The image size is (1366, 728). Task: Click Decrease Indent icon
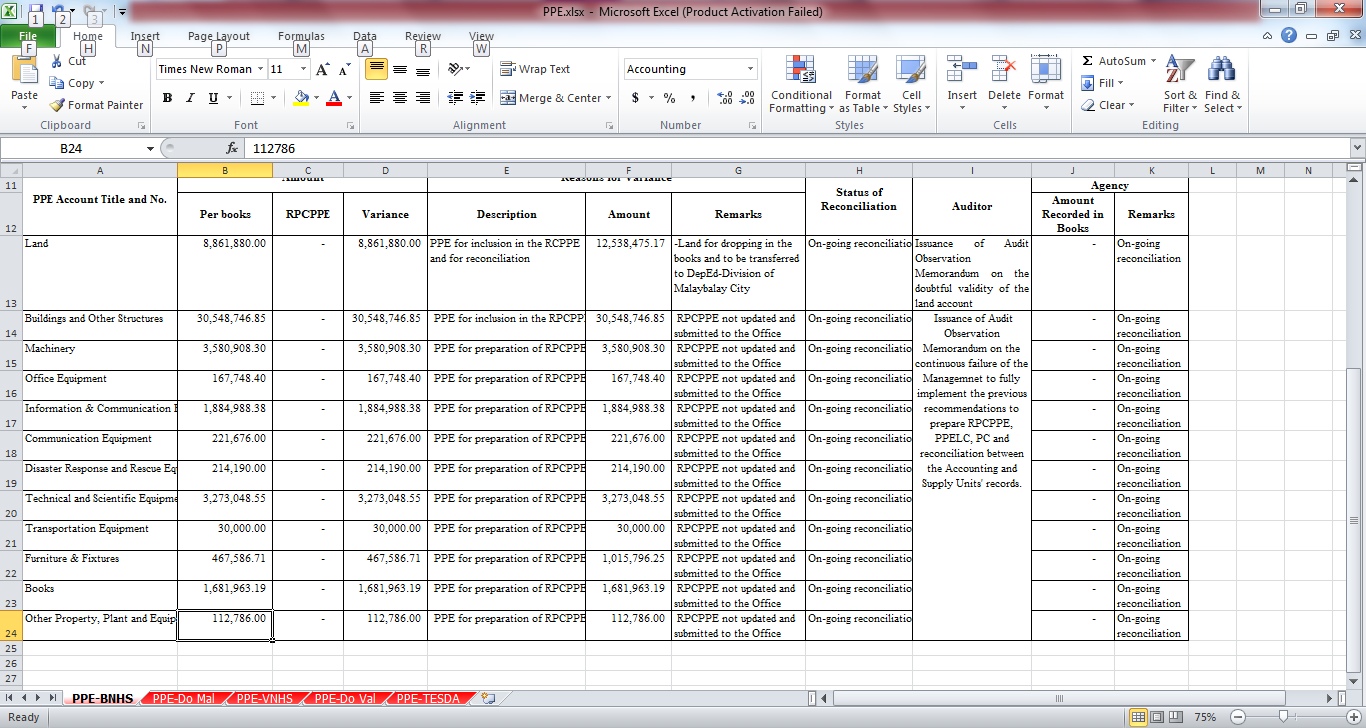click(455, 98)
